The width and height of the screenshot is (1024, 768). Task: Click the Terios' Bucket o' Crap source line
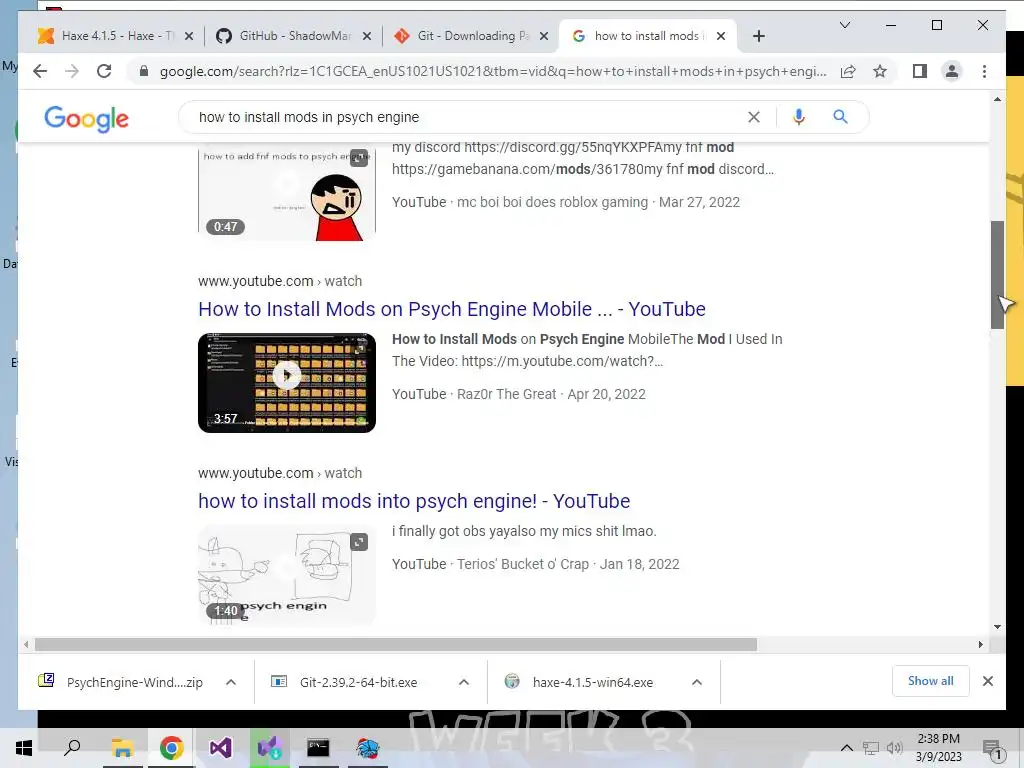(x=536, y=564)
